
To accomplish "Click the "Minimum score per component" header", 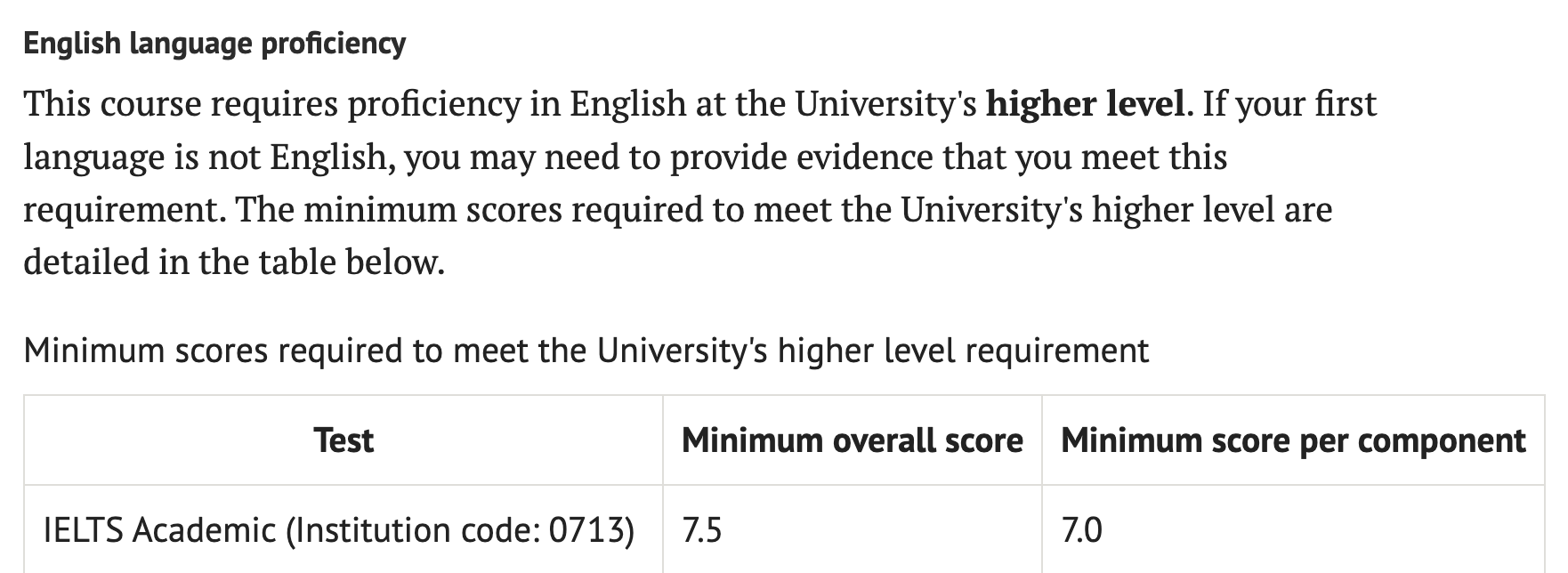I will click(x=1293, y=440).
